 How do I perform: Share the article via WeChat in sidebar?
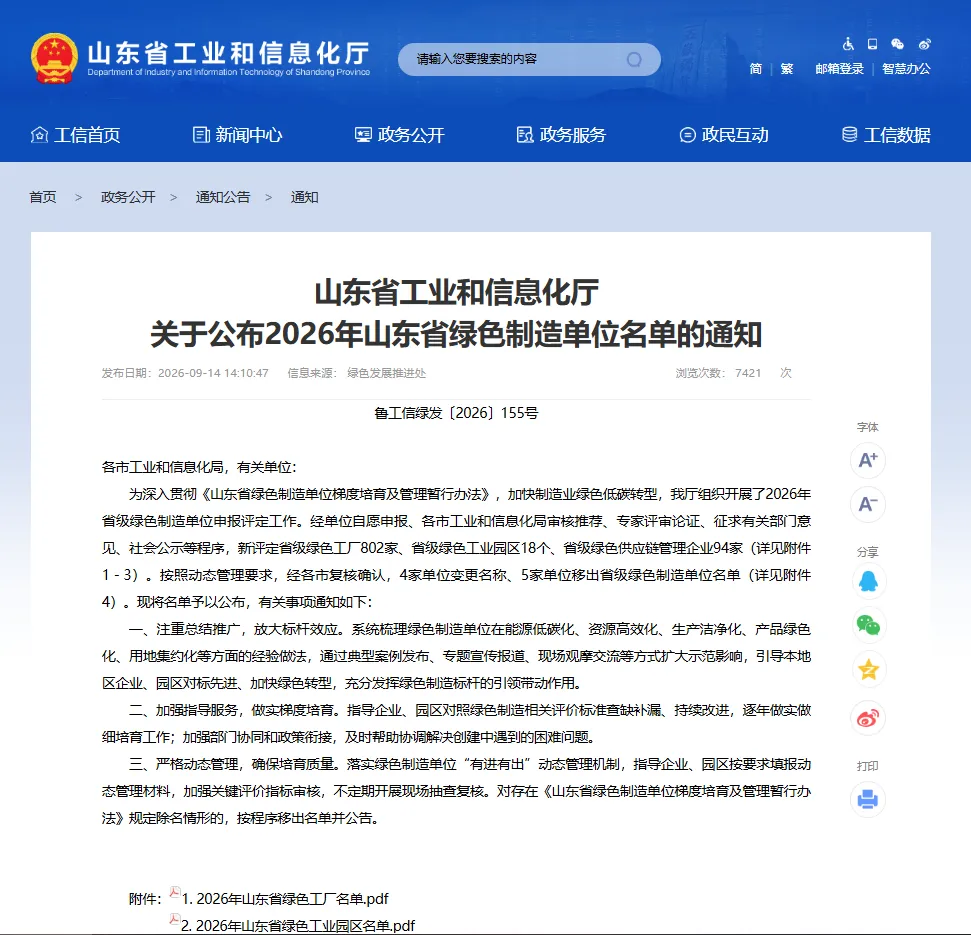tap(868, 625)
